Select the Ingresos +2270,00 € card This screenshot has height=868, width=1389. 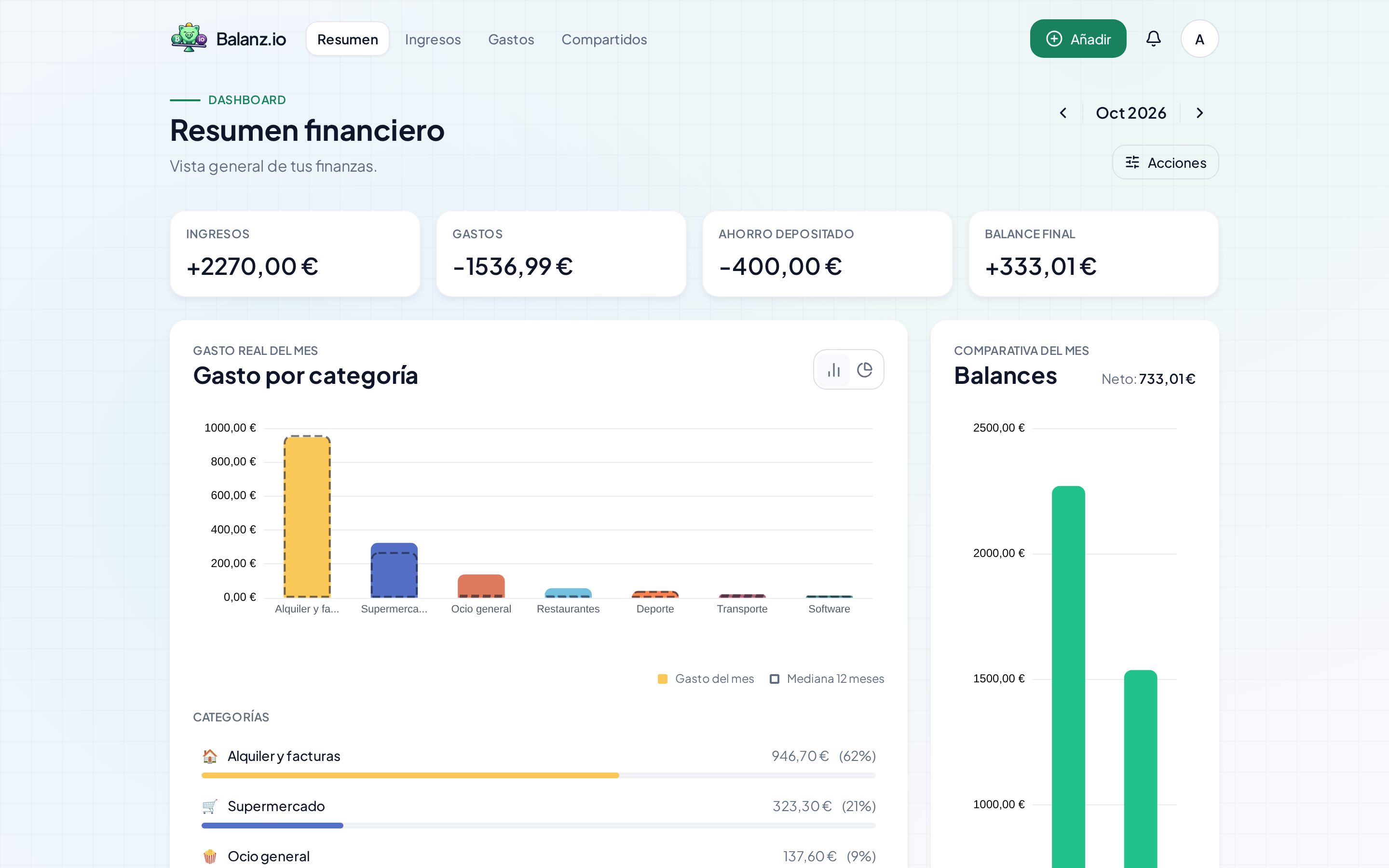[x=295, y=254]
